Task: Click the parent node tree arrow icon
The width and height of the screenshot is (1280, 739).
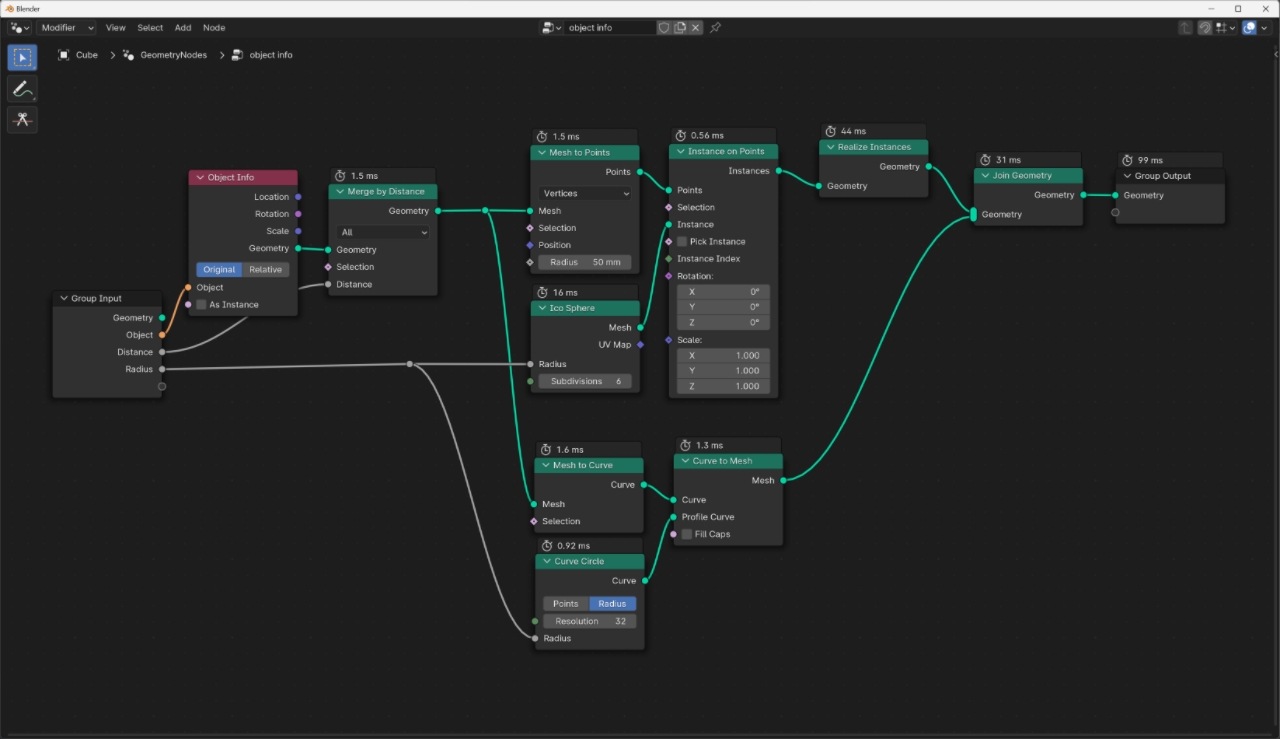Action: [x=1186, y=28]
